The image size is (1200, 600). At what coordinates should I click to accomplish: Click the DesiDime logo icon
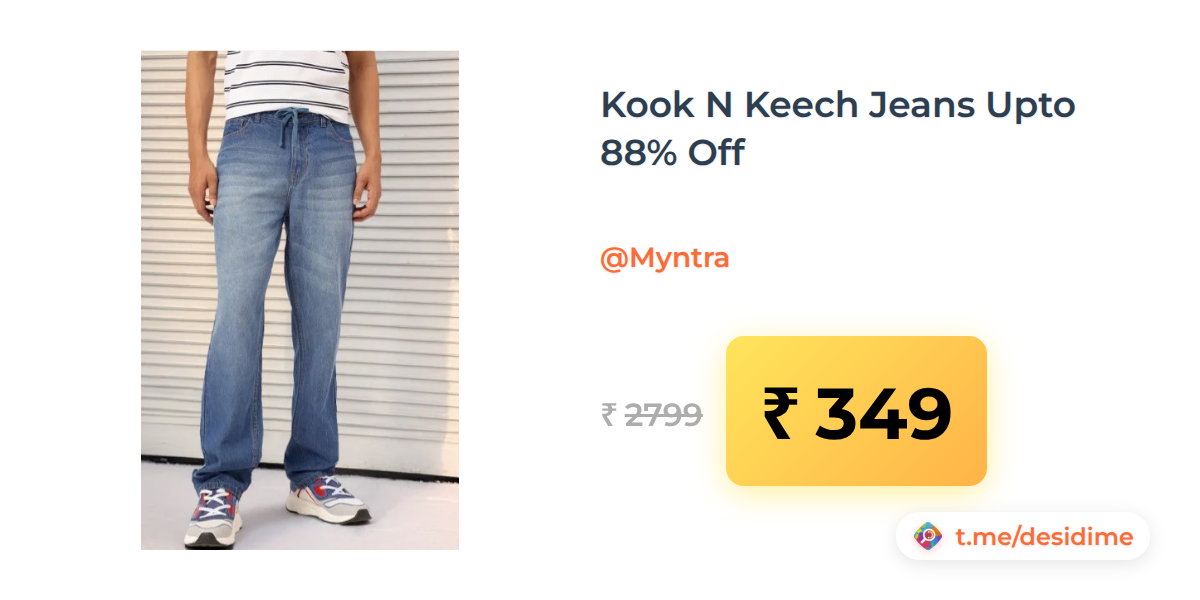tap(929, 537)
